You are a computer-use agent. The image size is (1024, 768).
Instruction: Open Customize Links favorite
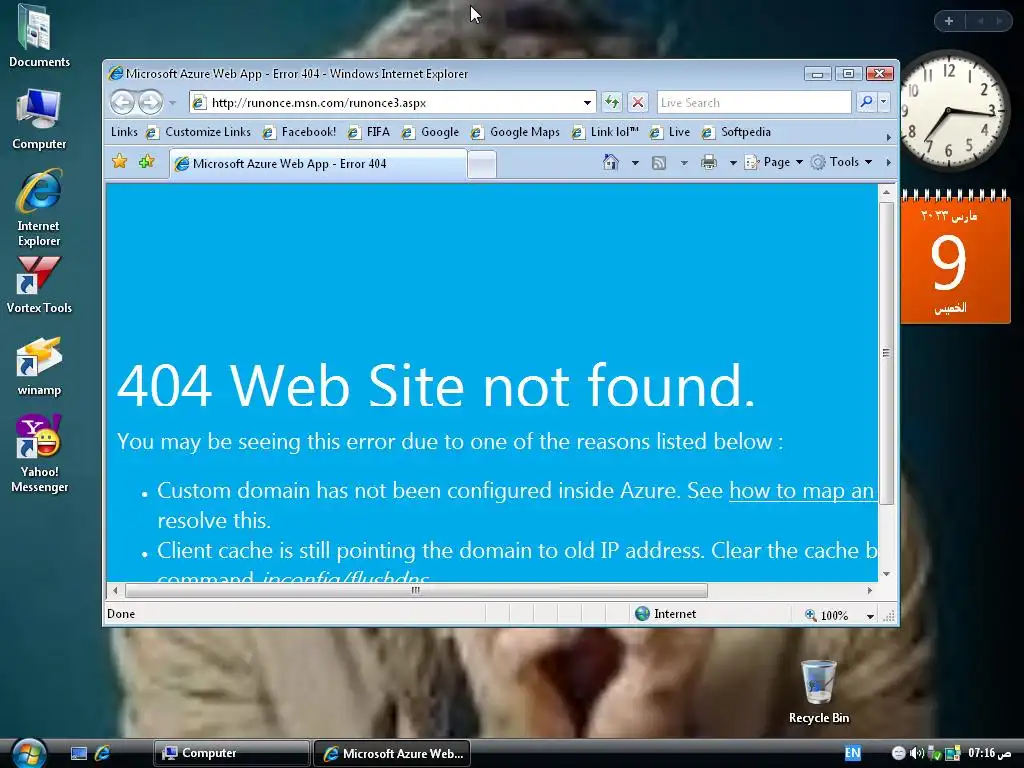pyautogui.click(x=198, y=132)
